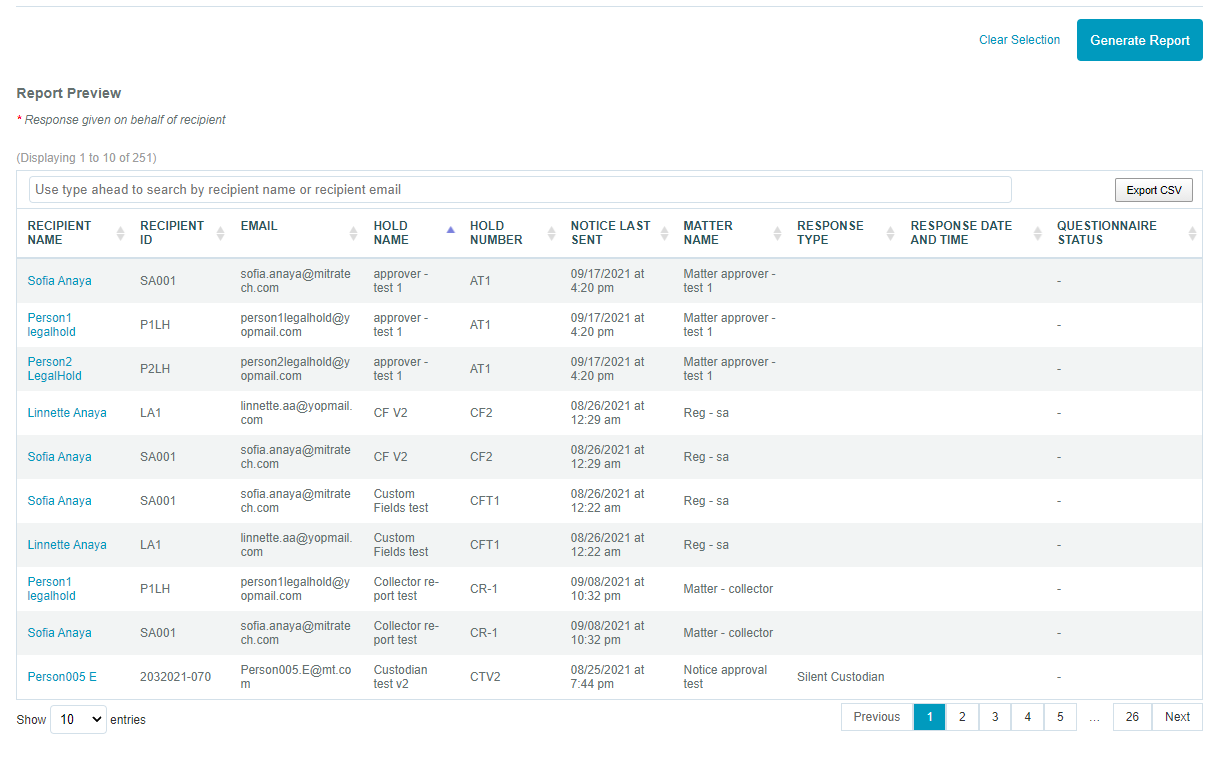Sort by Notice Last Sent arrows
1230x763 pixels.
click(x=665, y=233)
